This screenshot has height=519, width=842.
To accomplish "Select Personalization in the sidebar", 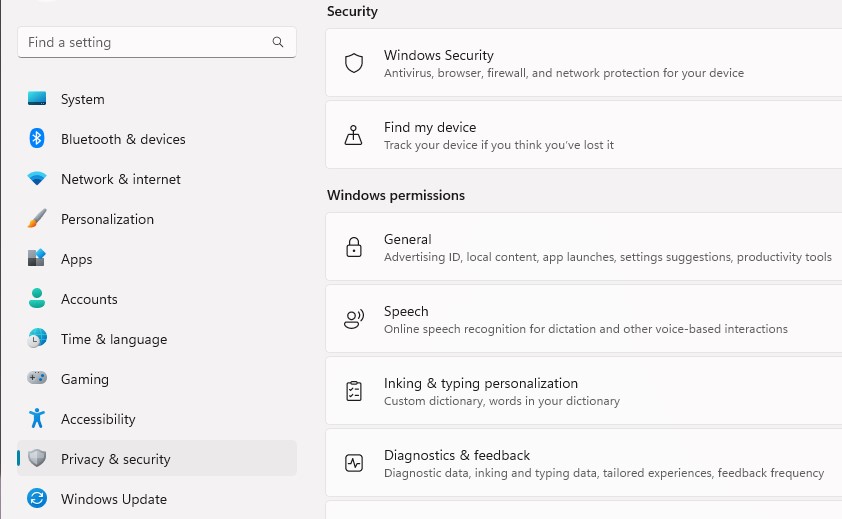I will (x=157, y=219).
